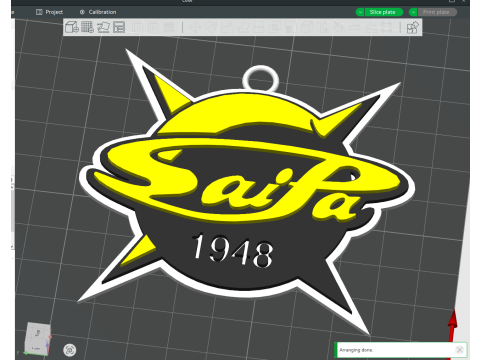
Task: Click the Add plate grid icon
Action: (x=88, y=27)
